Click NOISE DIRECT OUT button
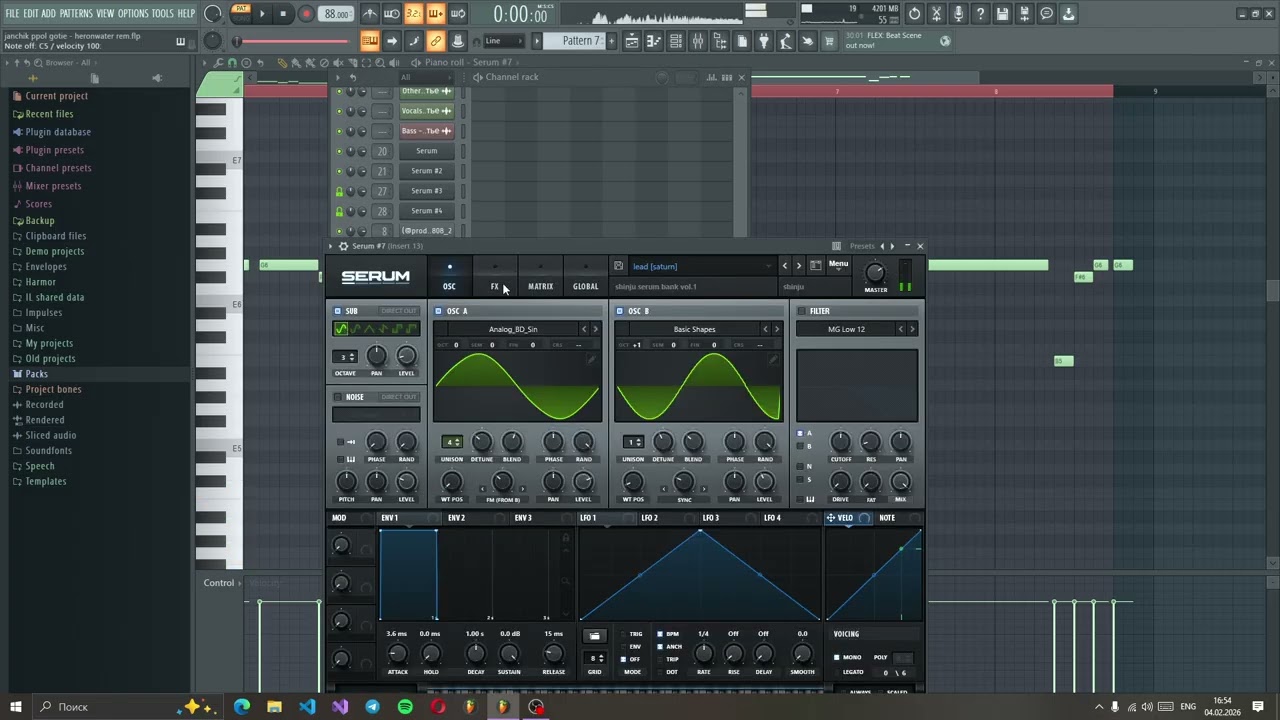 pos(399,397)
